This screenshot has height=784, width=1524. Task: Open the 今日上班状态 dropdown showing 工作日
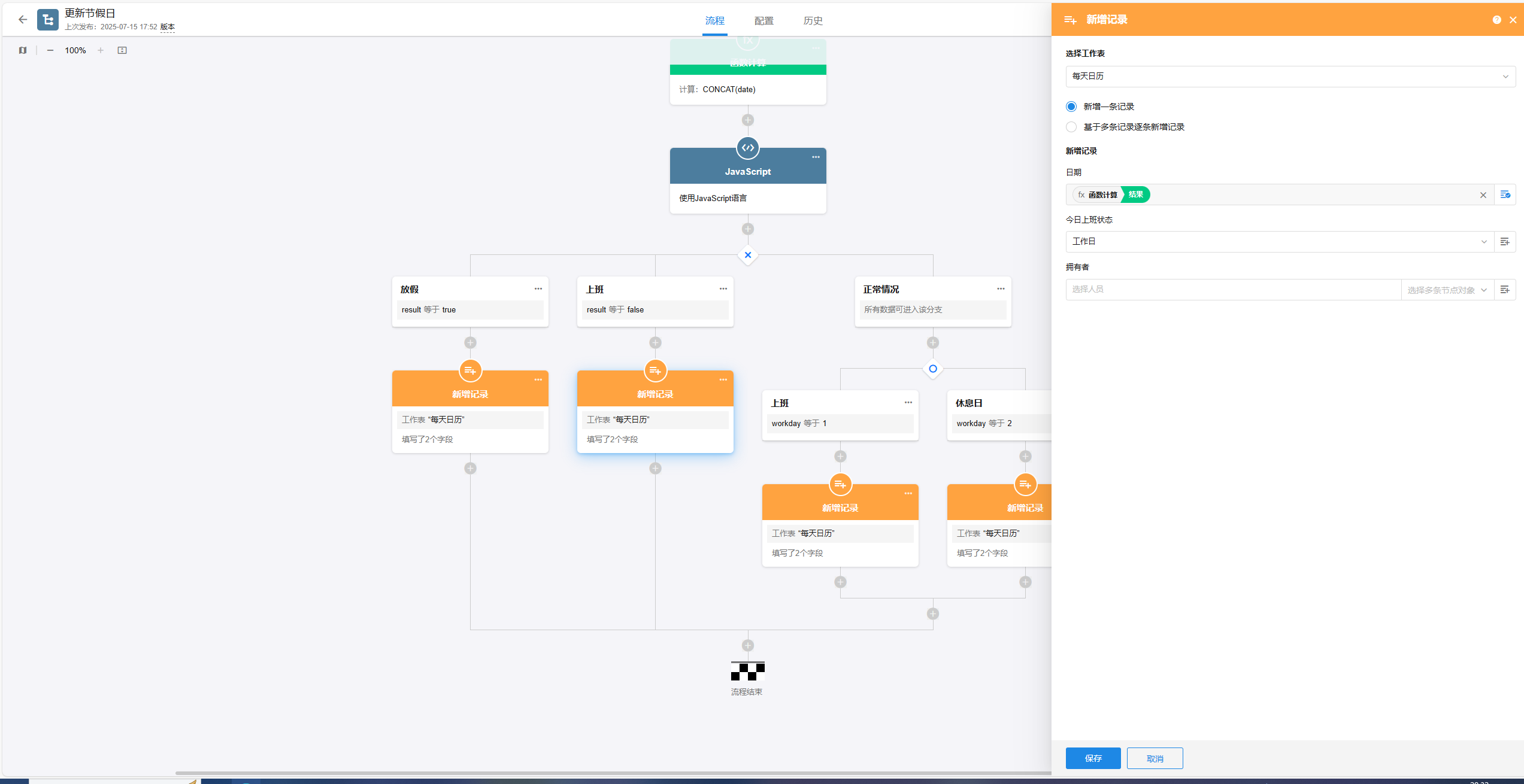[1279, 242]
